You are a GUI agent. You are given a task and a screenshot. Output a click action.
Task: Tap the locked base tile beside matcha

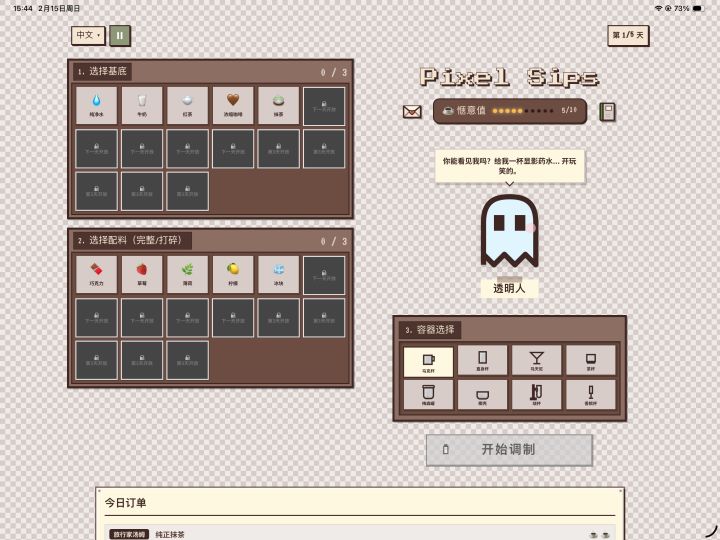click(324, 106)
